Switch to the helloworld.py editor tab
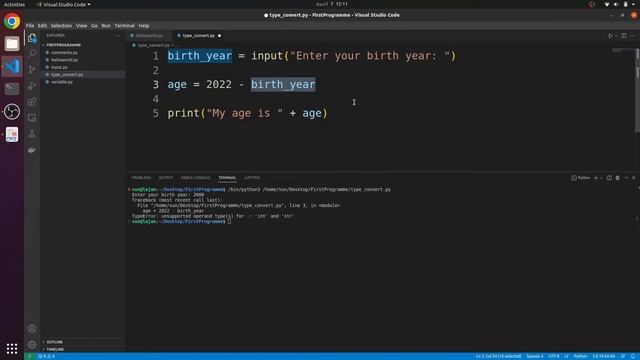Image resolution: width=640 pixels, height=360 pixels. [149, 36]
